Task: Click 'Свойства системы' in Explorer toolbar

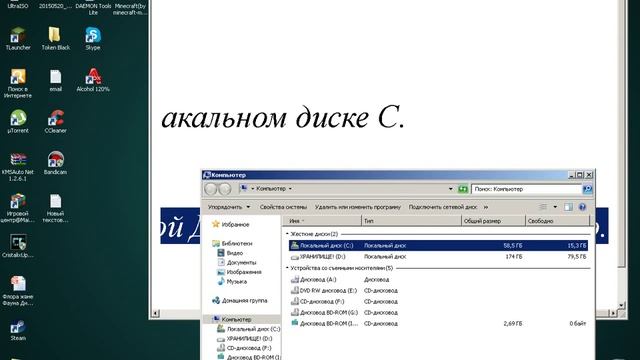Action: [x=283, y=207]
